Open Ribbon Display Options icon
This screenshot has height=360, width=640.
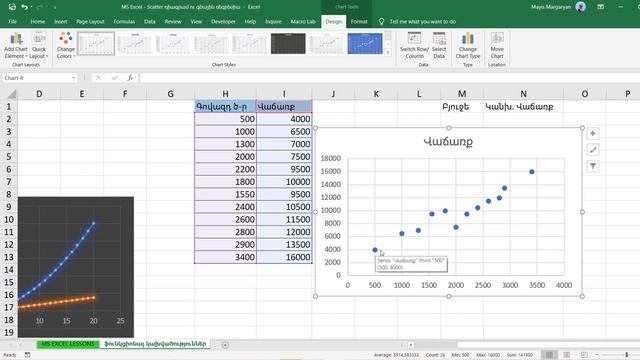click(600, 7)
